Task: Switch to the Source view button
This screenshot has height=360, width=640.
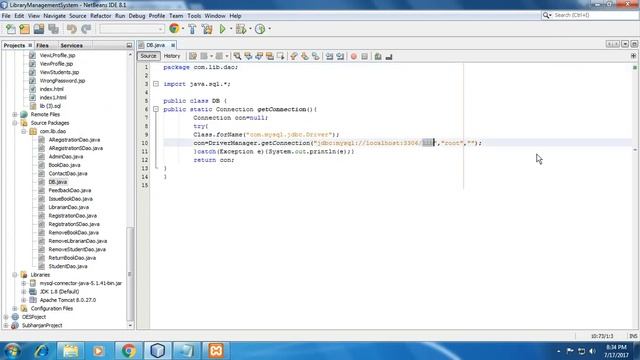Action: 148,56
